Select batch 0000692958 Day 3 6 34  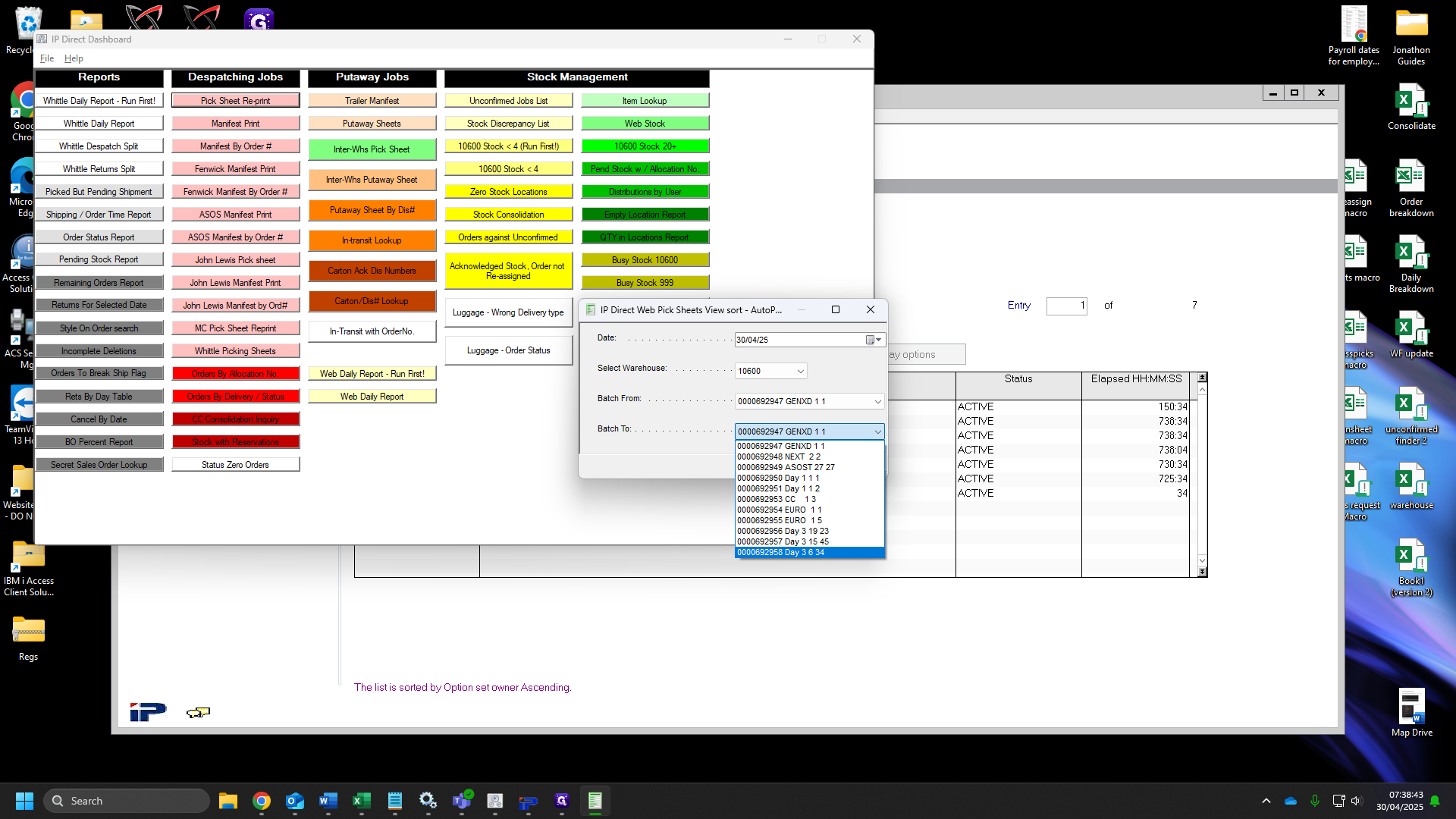(809, 552)
